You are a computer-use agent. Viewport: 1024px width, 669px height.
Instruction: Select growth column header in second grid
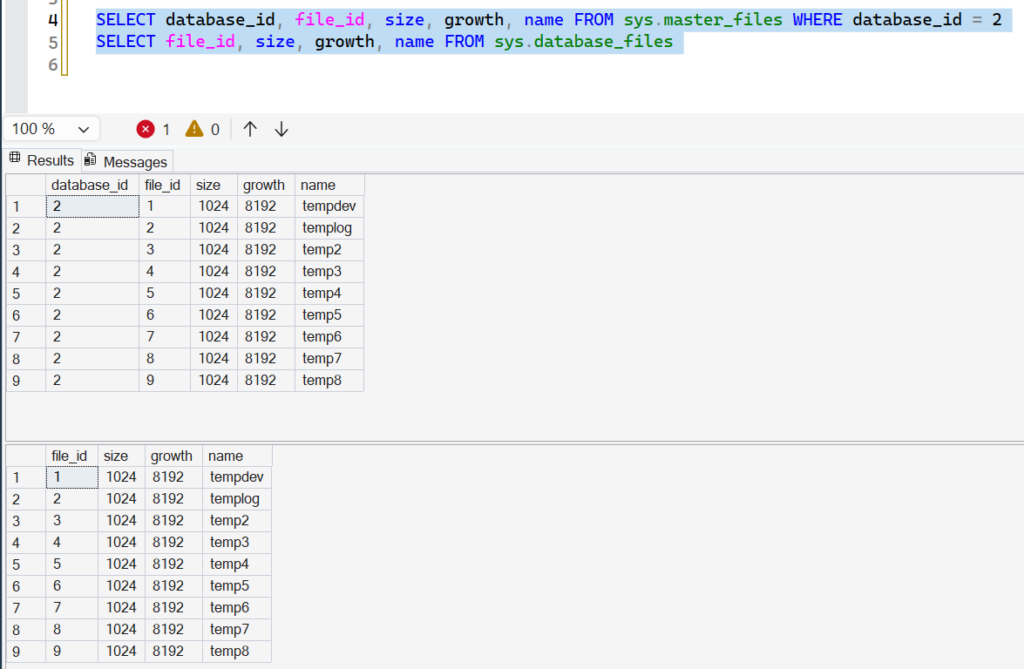[x=174, y=456]
